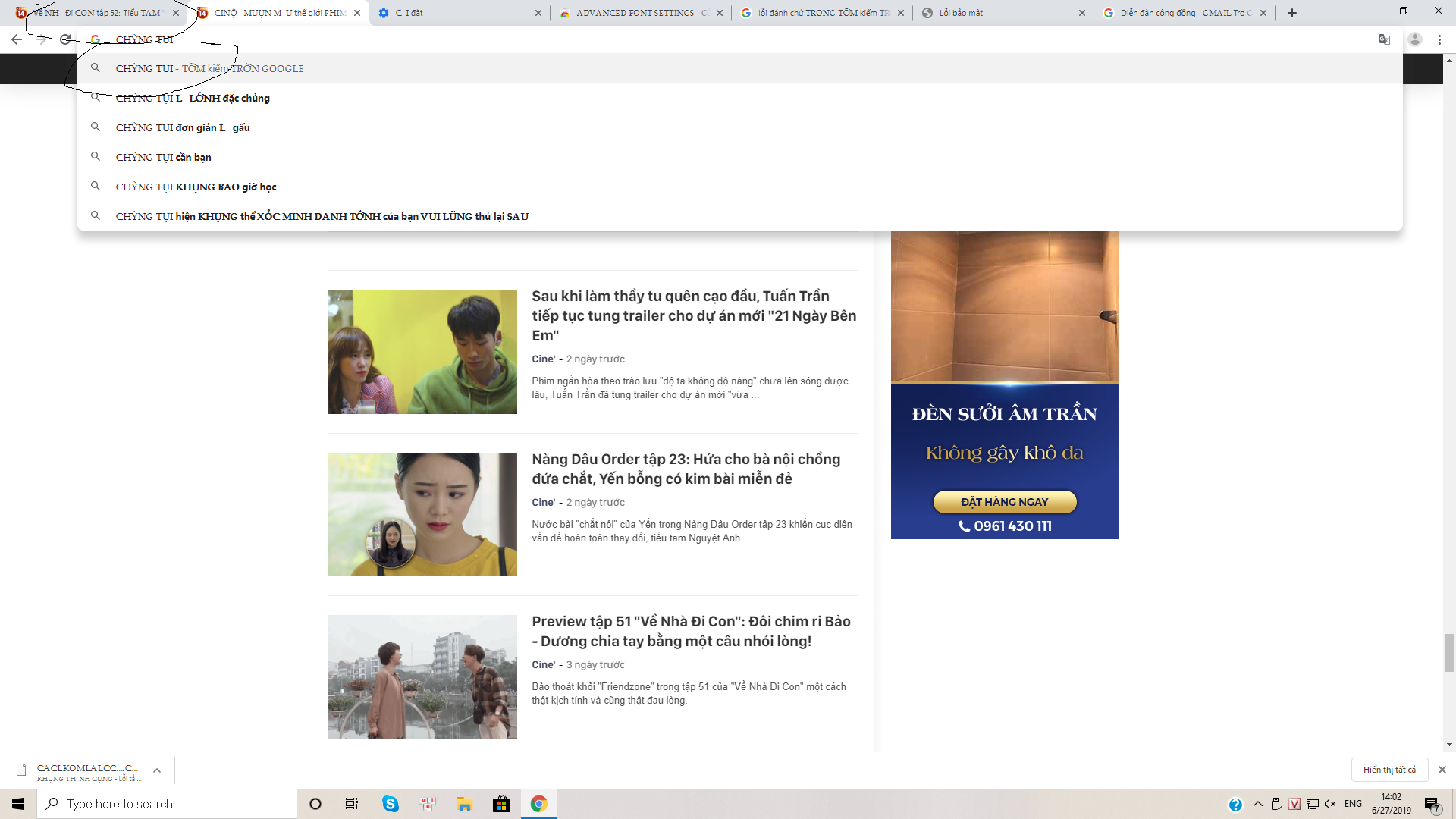The image size is (1456, 819).
Task: Click the Chrome back navigation arrow
Action: tap(17, 39)
